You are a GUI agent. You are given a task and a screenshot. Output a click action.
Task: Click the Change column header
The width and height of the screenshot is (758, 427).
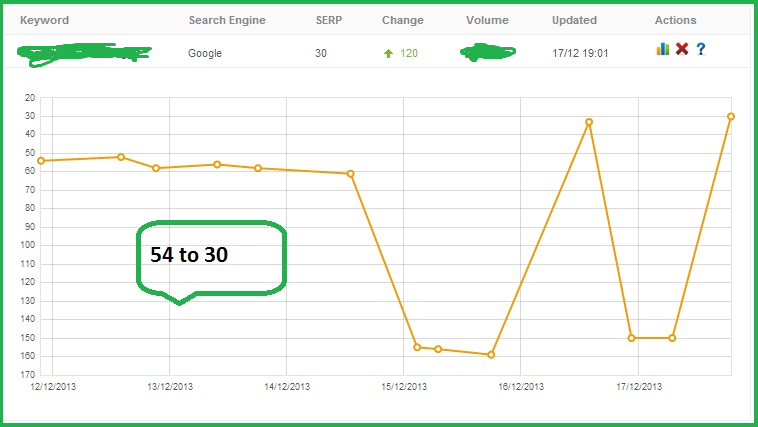pos(403,20)
